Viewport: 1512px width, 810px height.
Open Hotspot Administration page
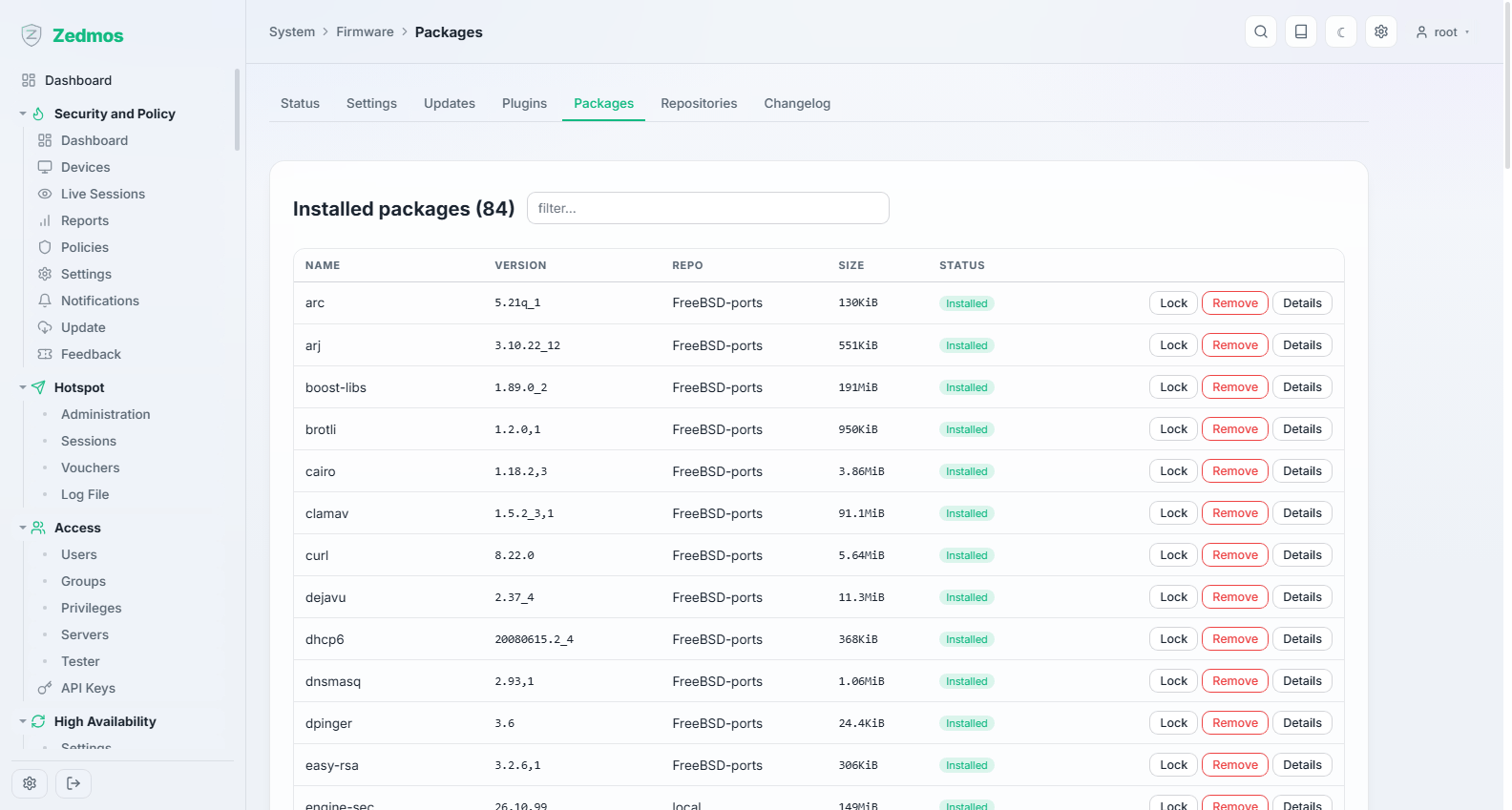(x=105, y=414)
